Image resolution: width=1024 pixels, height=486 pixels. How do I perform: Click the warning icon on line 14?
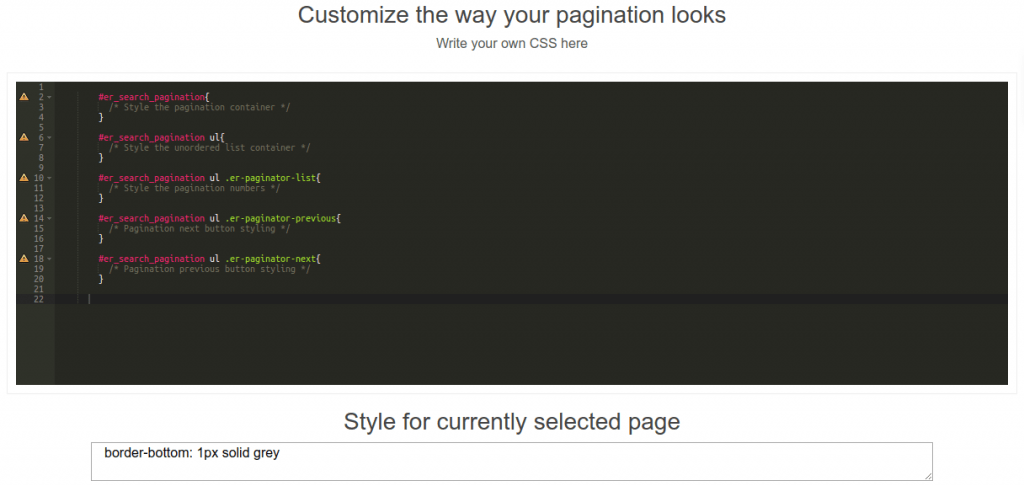[24, 218]
